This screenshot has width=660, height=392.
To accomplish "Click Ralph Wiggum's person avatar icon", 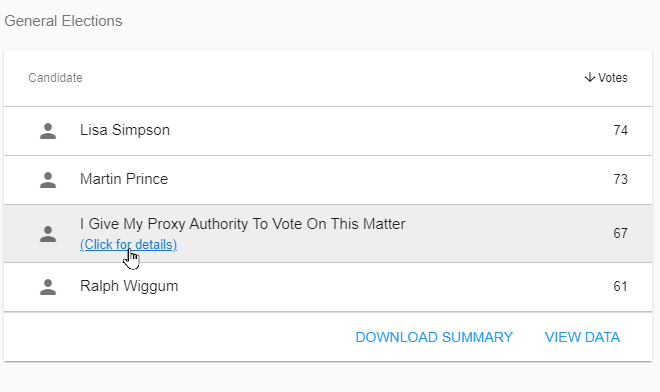I will pyautogui.click(x=48, y=287).
